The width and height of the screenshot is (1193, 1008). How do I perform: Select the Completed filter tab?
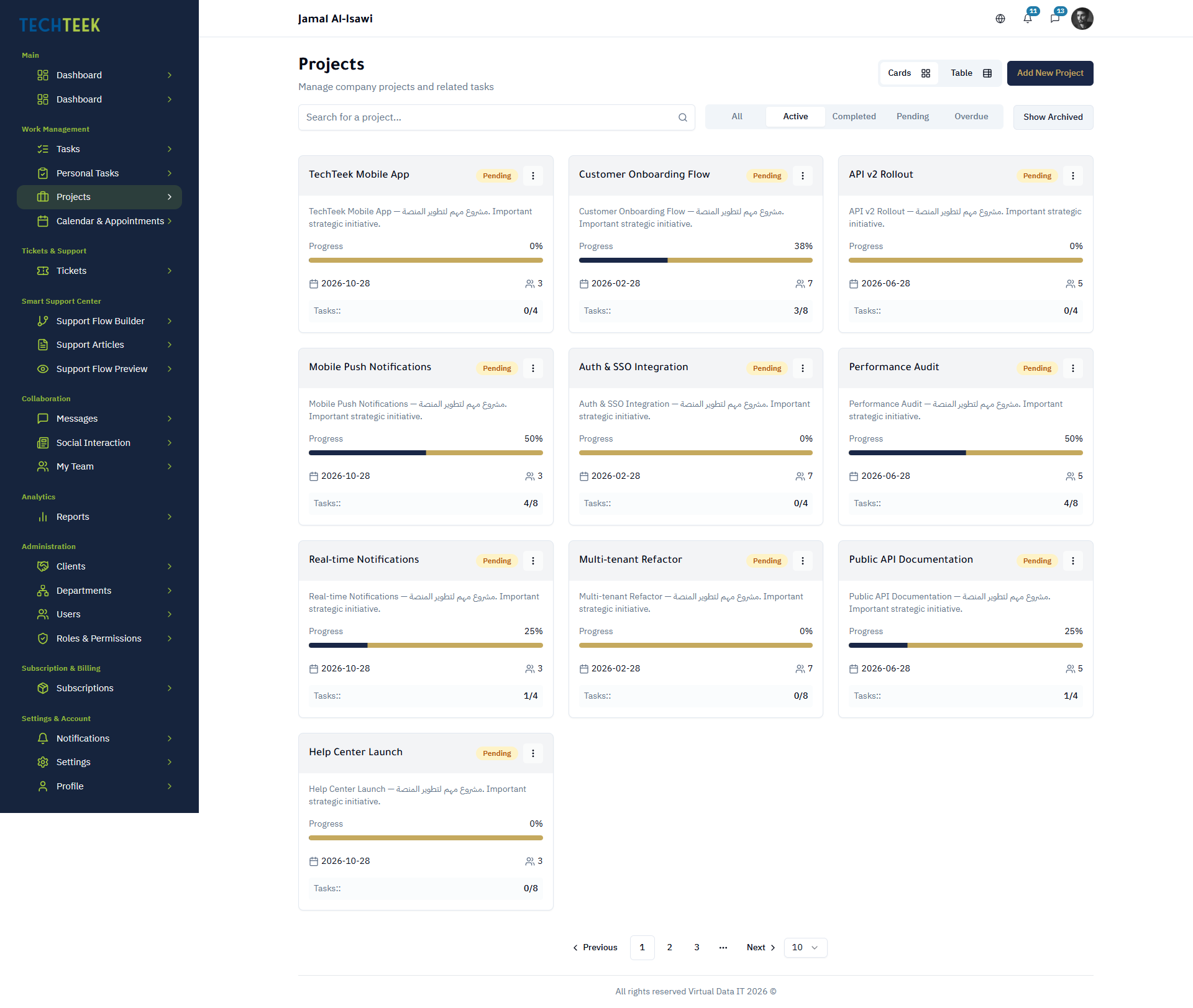point(854,117)
